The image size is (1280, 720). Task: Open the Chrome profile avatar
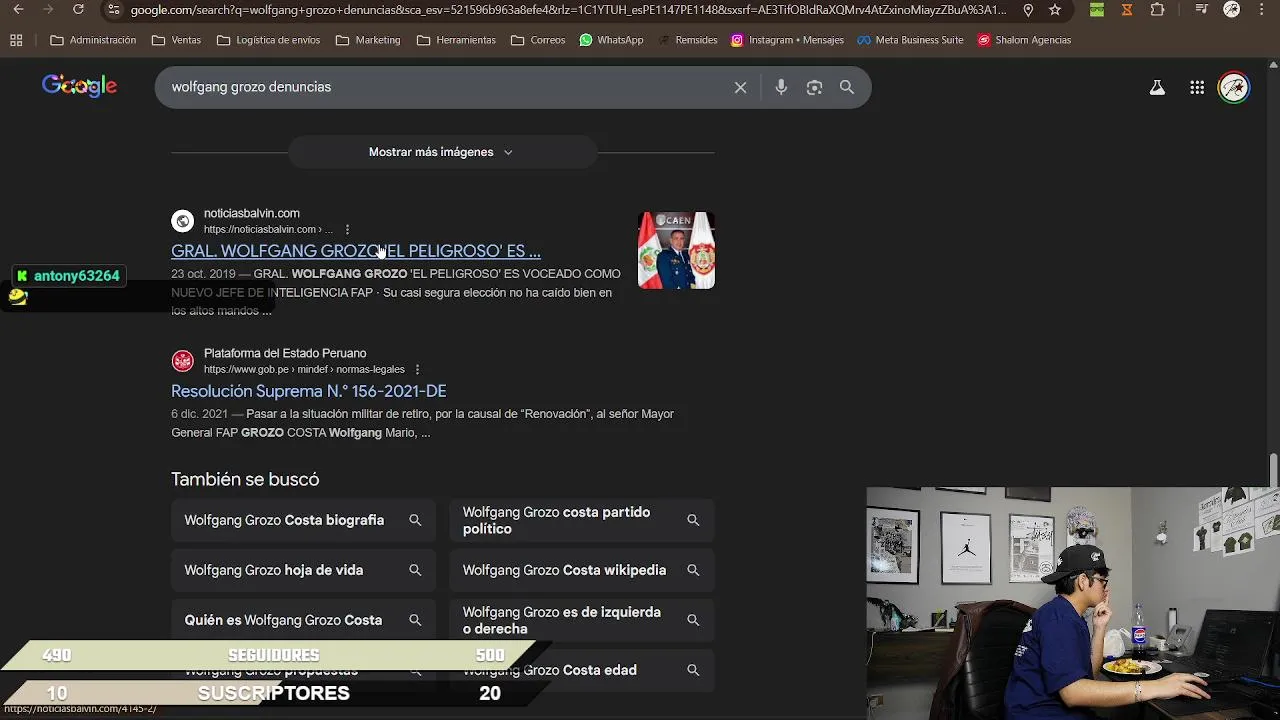coord(1232,10)
